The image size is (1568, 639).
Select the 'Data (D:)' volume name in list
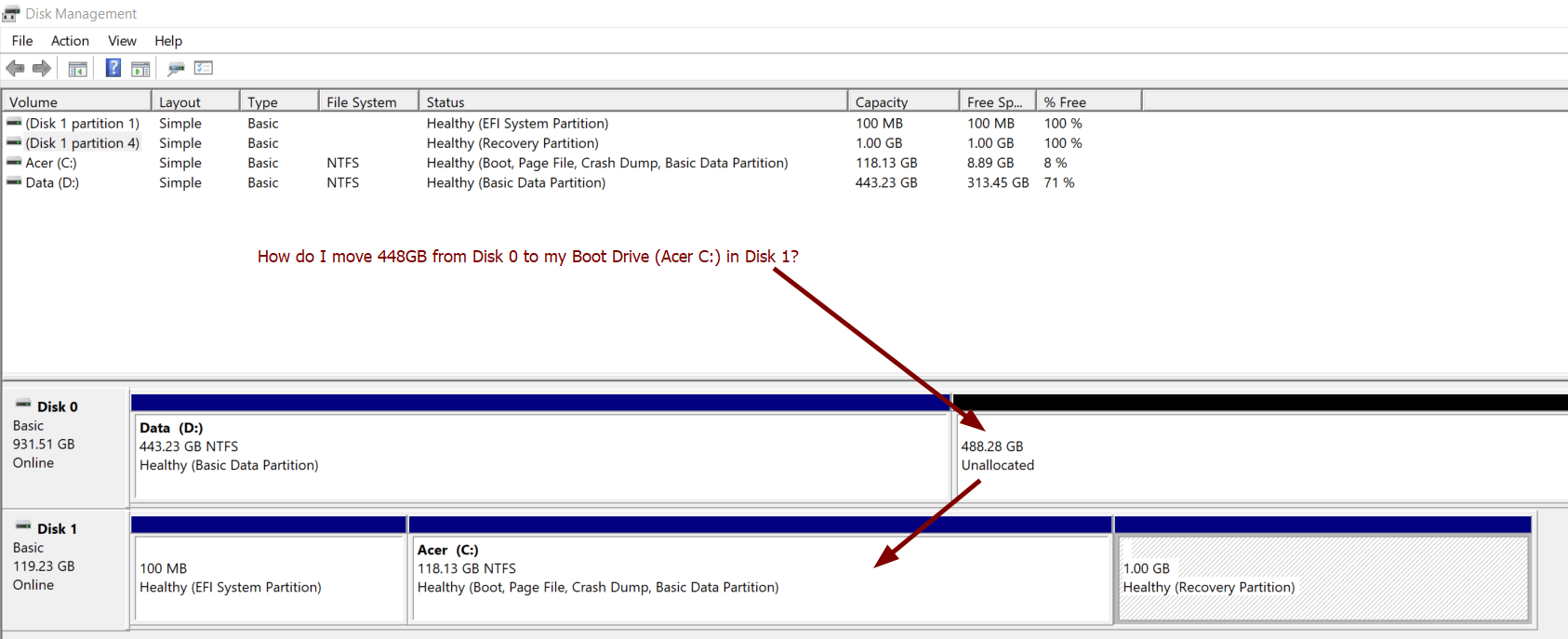coord(52,182)
